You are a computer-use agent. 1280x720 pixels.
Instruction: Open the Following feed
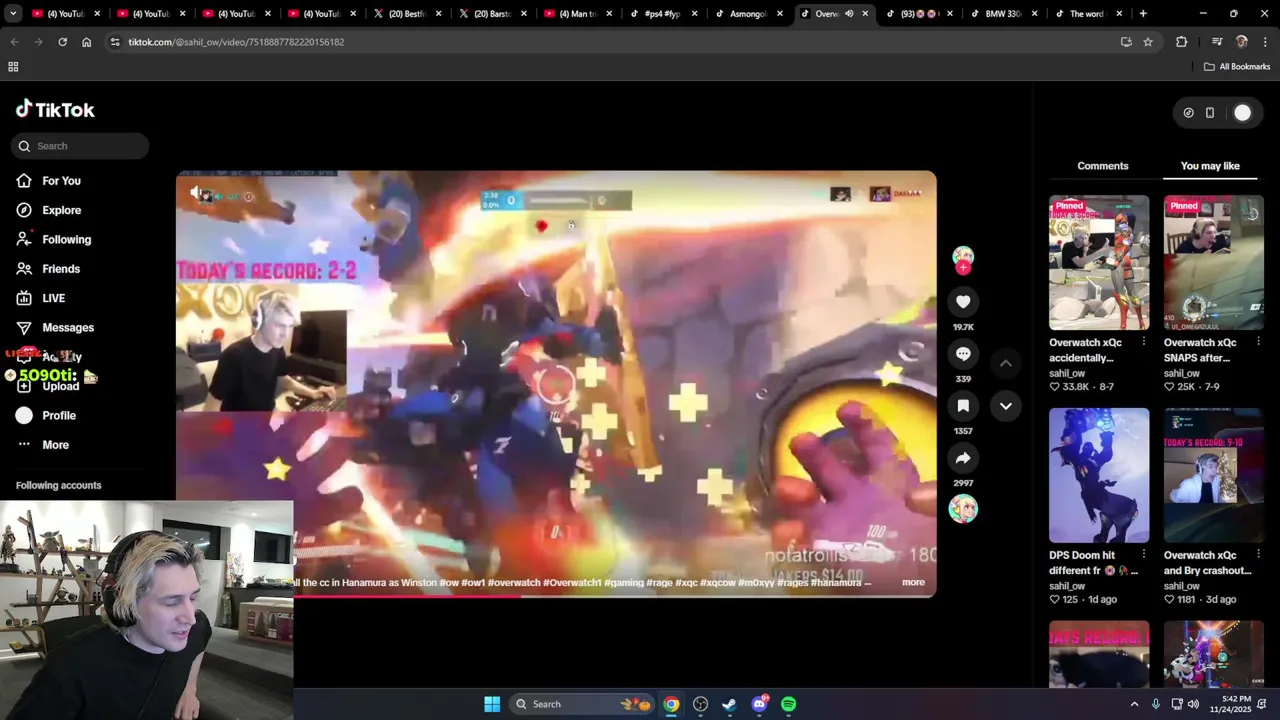(x=66, y=240)
